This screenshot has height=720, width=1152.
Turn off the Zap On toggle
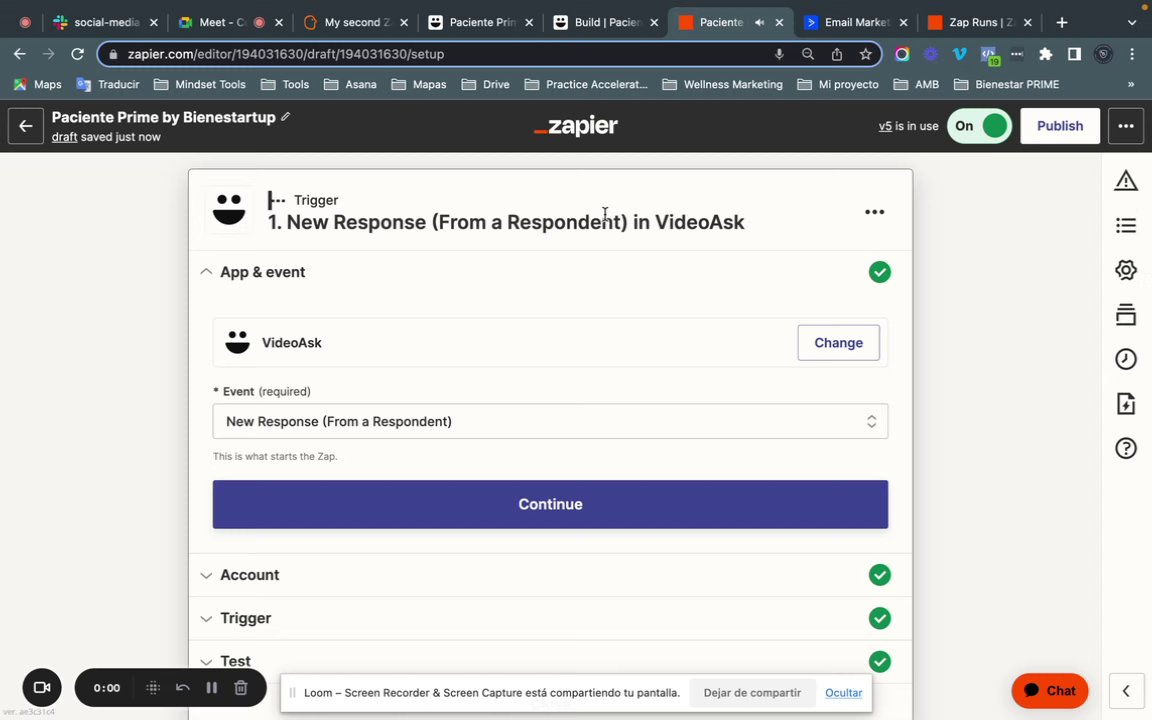click(x=979, y=126)
